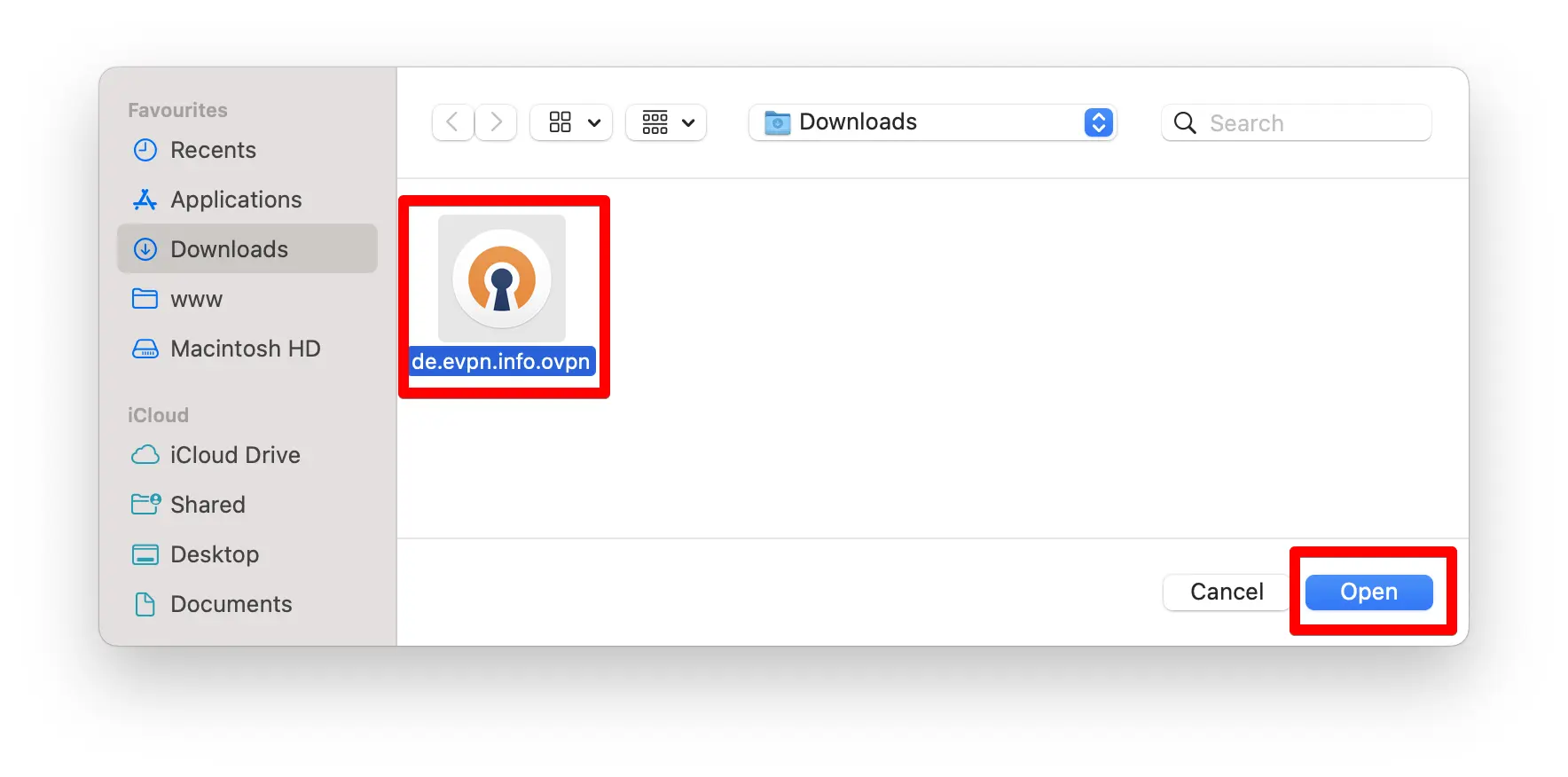The image size is (1568, 777).
Task: Select Applications in the sidebar
Action: (x=247, y=200)
